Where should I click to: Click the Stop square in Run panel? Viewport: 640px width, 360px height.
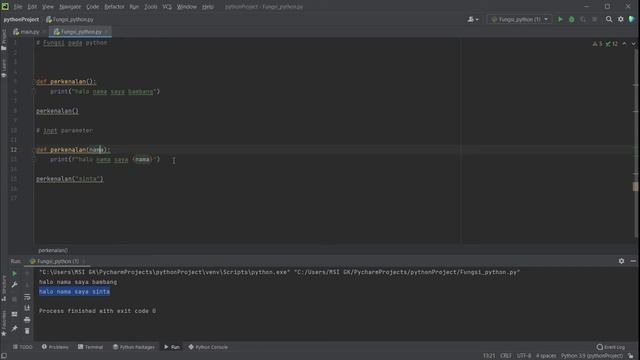click(14, 299)
